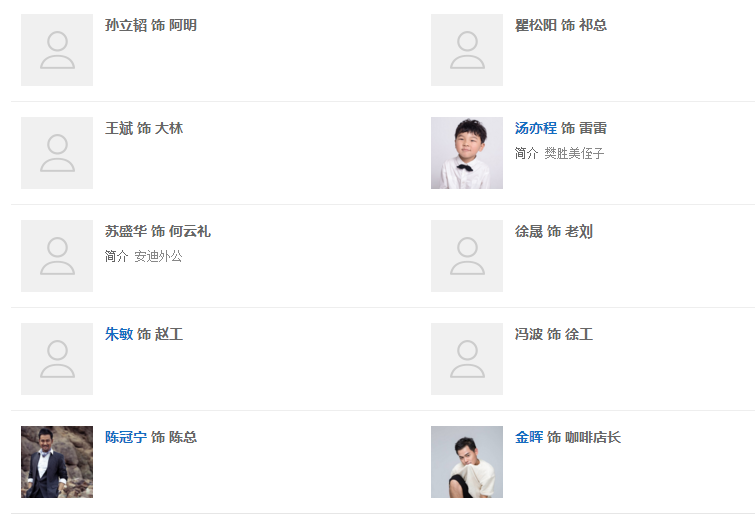Click the 瞿松阳 饰 祁总 cast entry
This screenshot has height=515, width=755.
click(561, 25)
